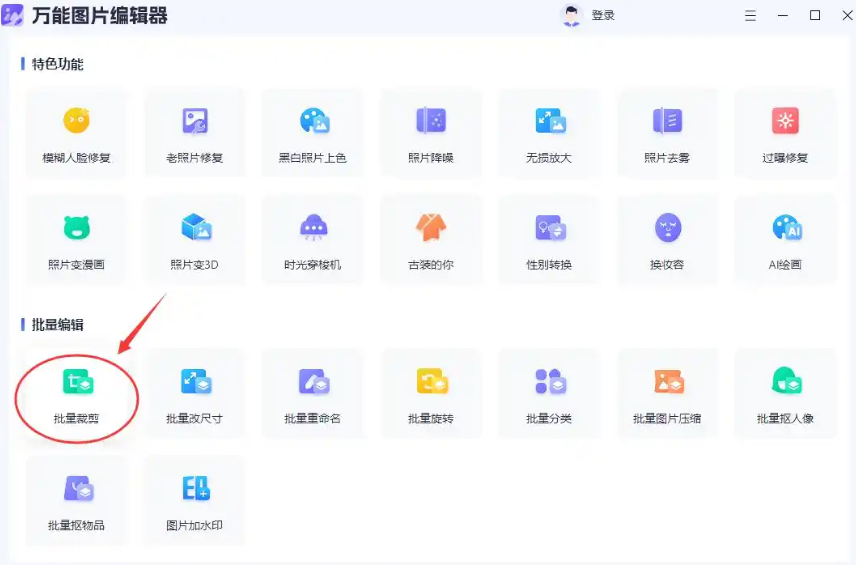Launch the 时光穿梭机 feature

coord(313,241)
